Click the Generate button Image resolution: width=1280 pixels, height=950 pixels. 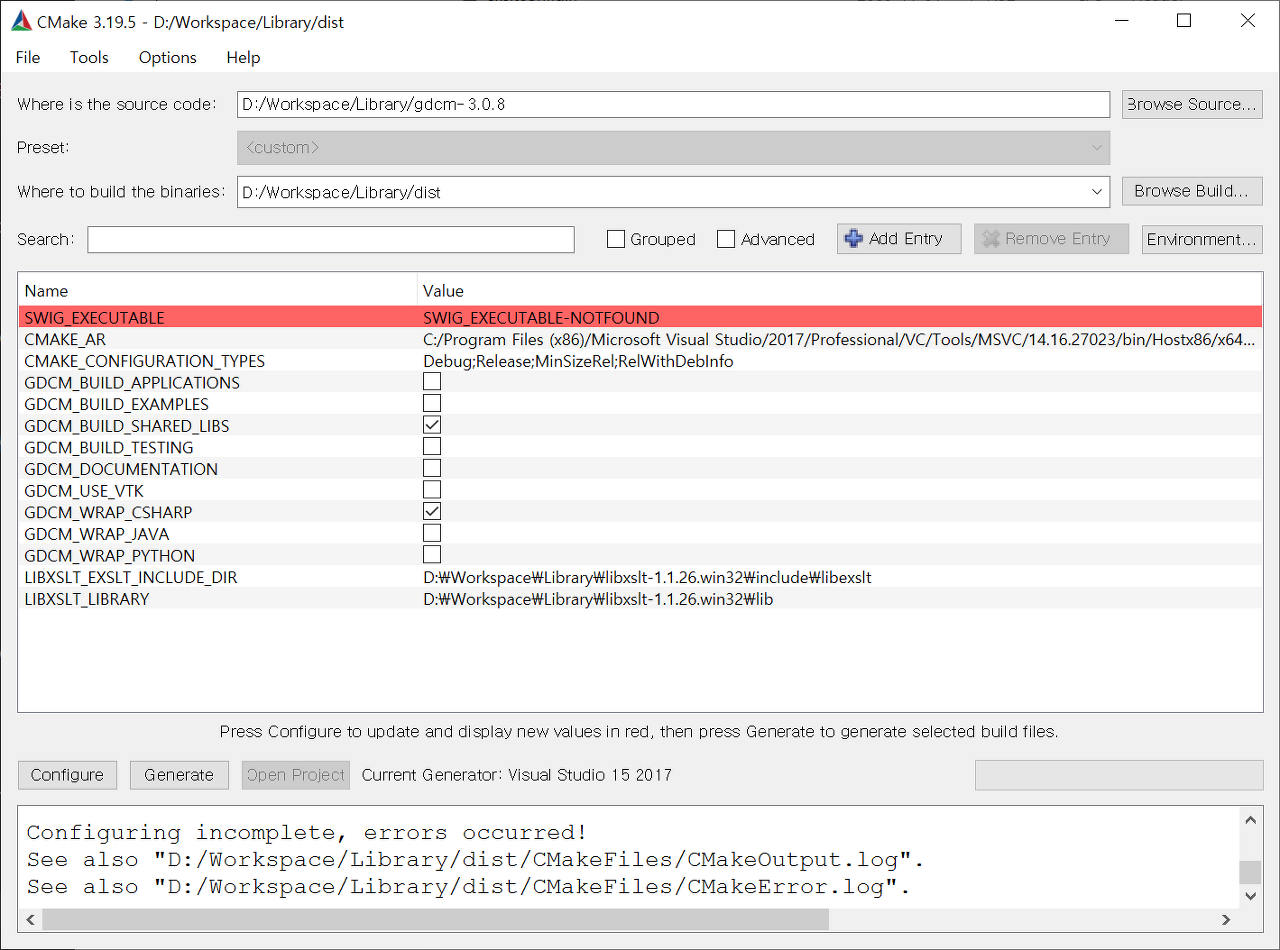pyautogui.click(x=179, y=775)
